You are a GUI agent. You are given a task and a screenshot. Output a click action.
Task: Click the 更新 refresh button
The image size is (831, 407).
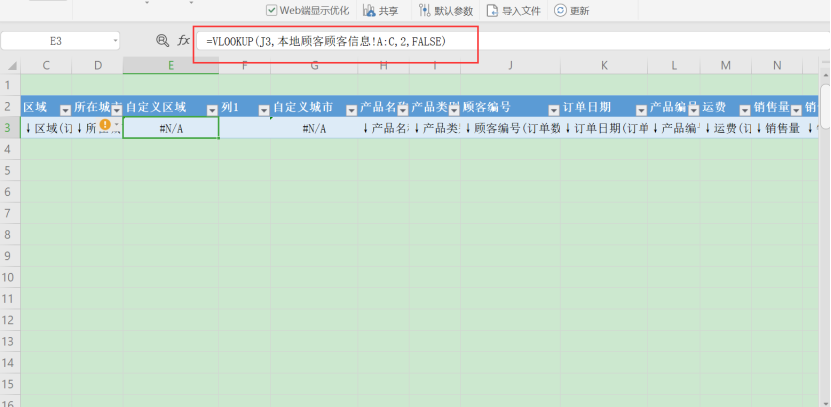click(571, 11)
